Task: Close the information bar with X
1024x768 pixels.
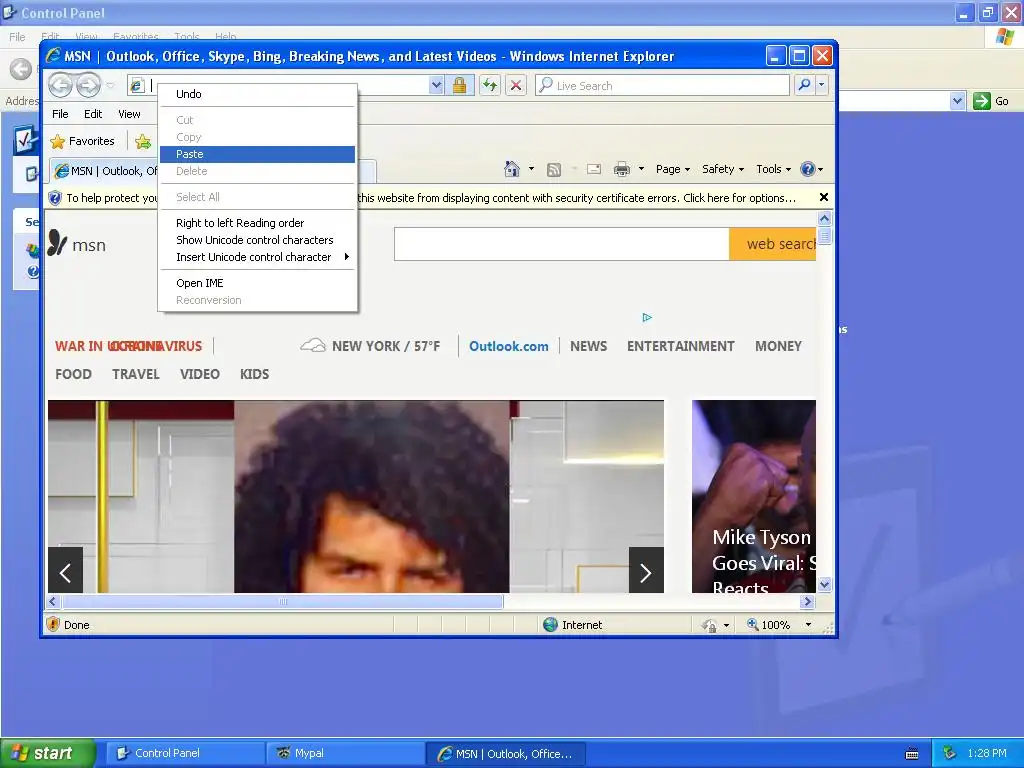Action: (x=824, y=197)
